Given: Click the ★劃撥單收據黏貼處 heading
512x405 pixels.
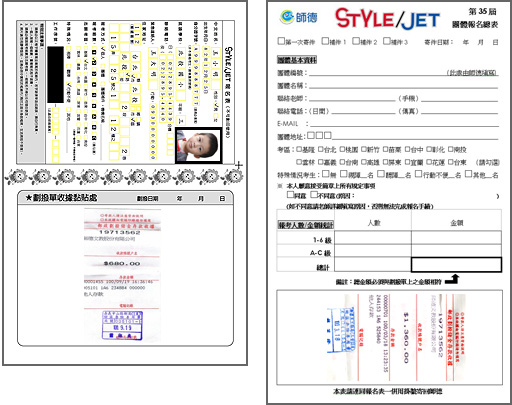Looking at the screenshot, I should click(61, 198).
